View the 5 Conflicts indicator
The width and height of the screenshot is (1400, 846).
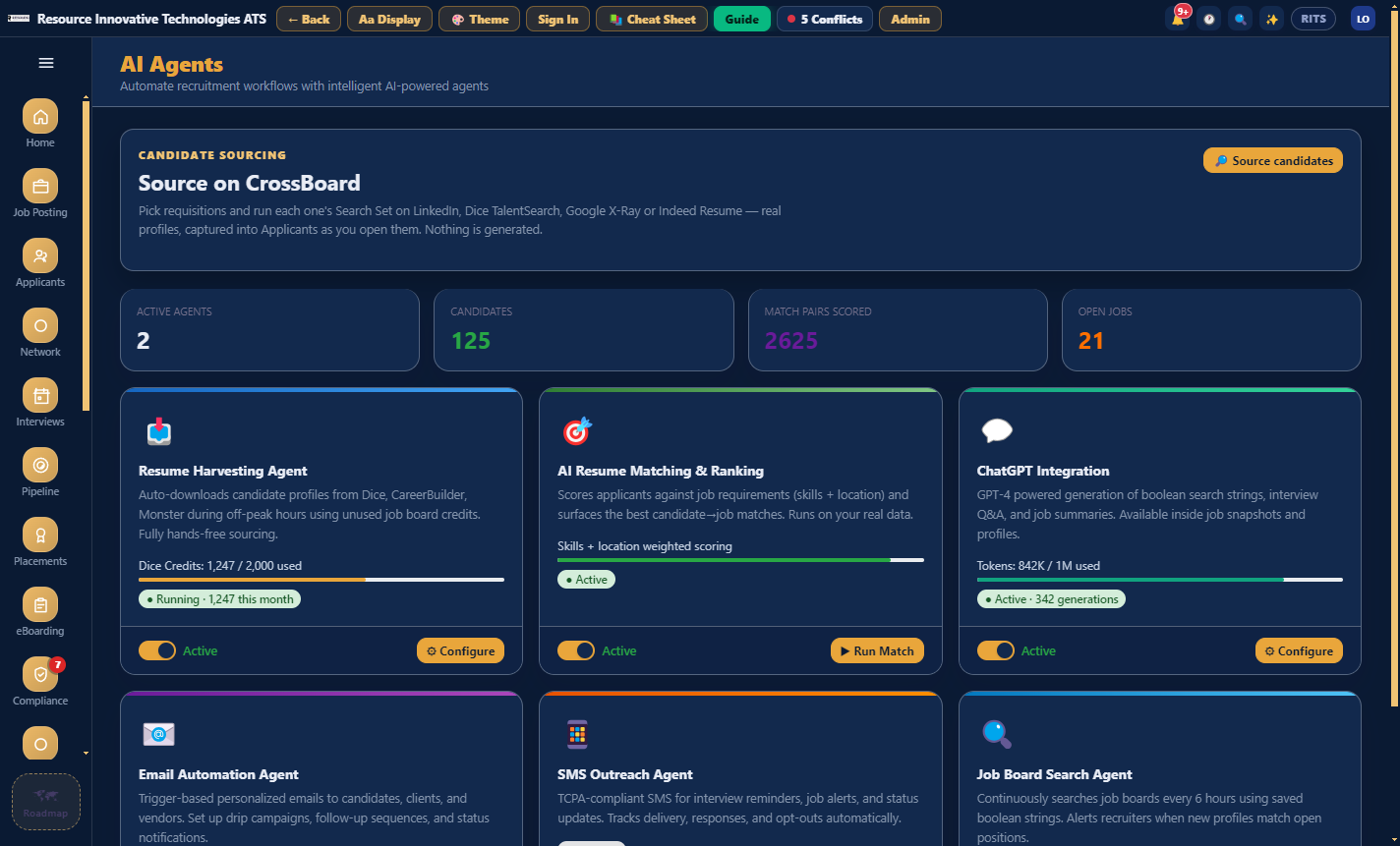coord(825,19)
